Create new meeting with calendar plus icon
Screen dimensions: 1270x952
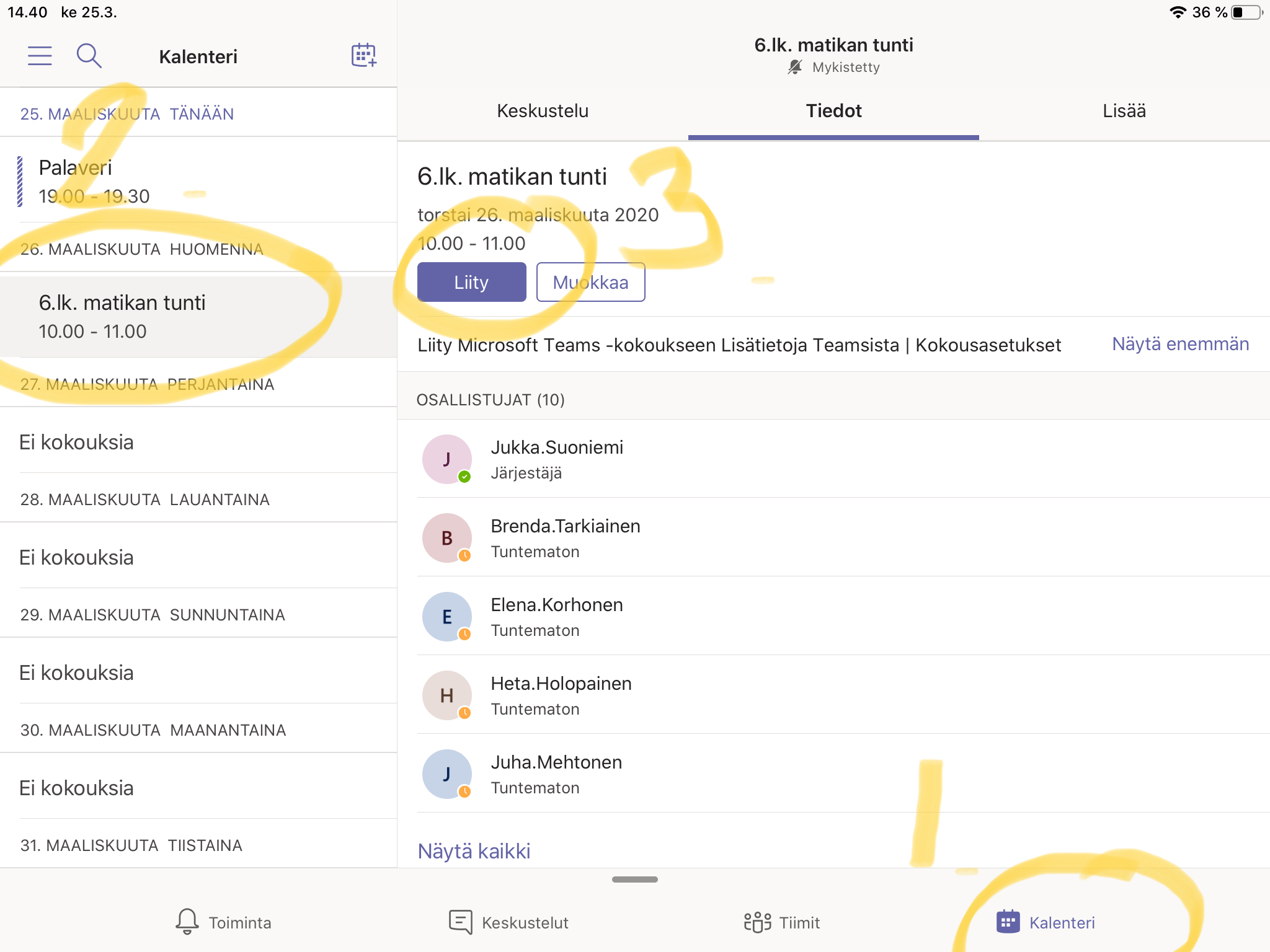click(x=364, y=55)
